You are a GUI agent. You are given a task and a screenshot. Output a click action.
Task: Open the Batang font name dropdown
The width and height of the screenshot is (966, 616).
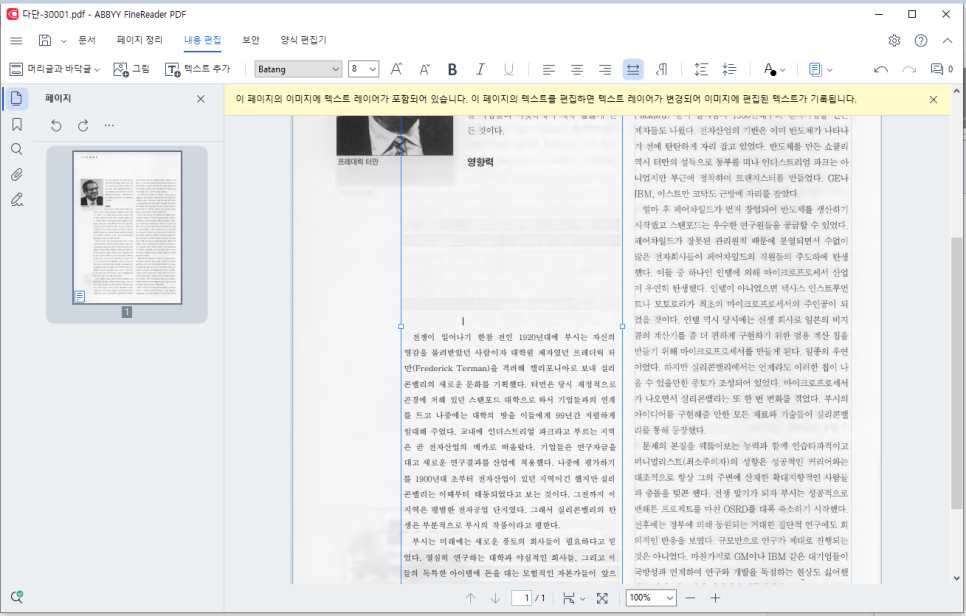pyautogui.click(x=298, y=69)
